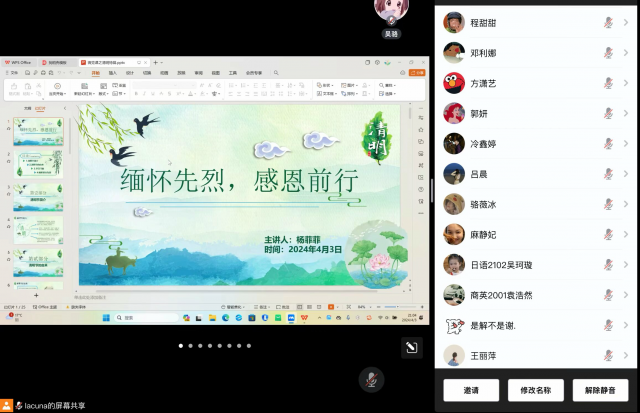Select the first page indicator dot
Image resolution: width=640 pixels, height=413 pixels.
pyautogui.click(x=181, y=345)
